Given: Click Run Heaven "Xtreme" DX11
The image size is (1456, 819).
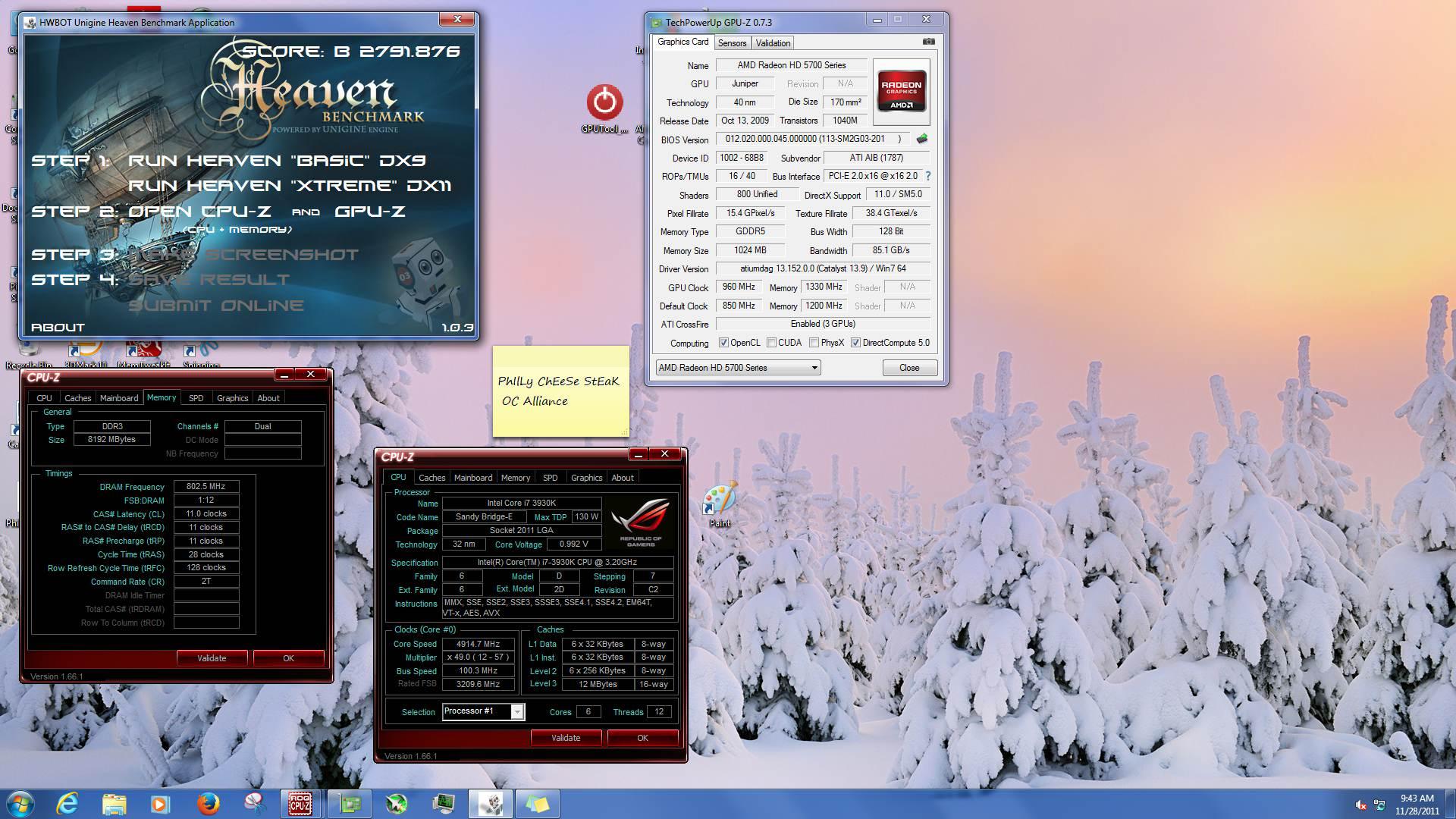Looking at the screenshot, I should coord(290,186).
